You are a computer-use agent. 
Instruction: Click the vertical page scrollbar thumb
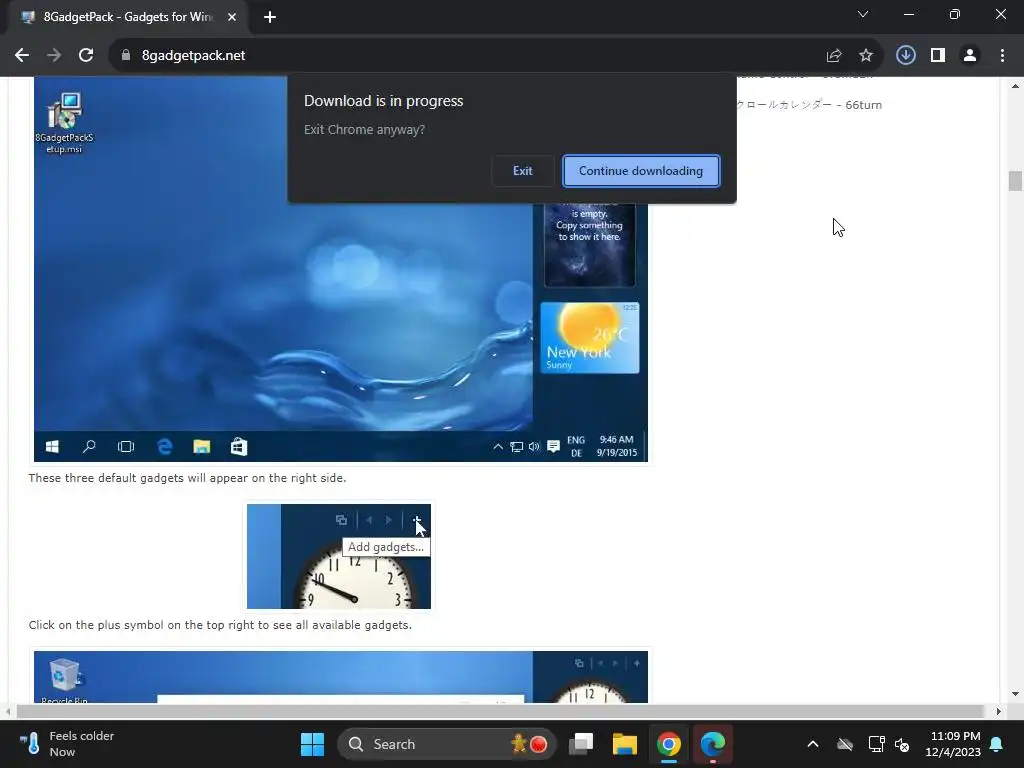tap(1015, 181)
